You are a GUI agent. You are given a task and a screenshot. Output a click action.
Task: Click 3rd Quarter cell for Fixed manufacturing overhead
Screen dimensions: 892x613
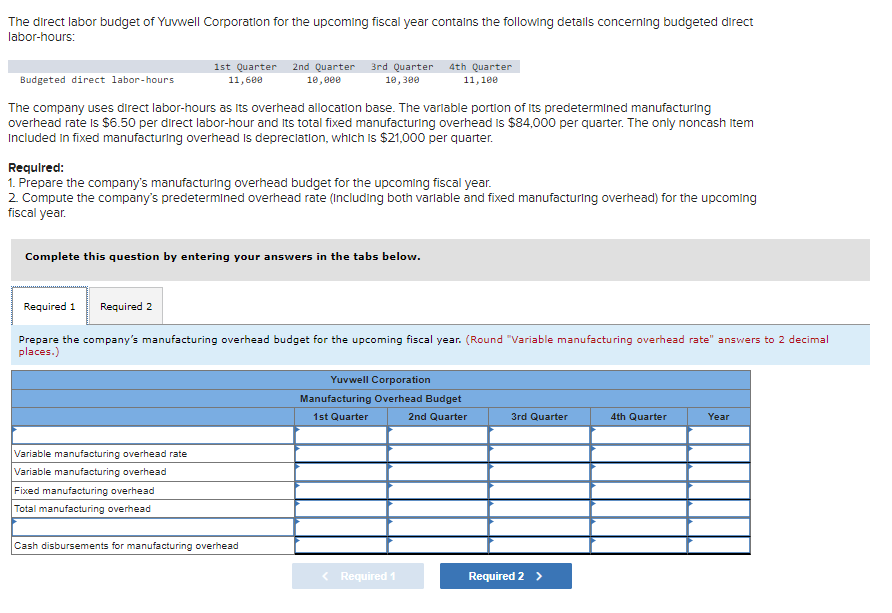[x=539, y=491]
